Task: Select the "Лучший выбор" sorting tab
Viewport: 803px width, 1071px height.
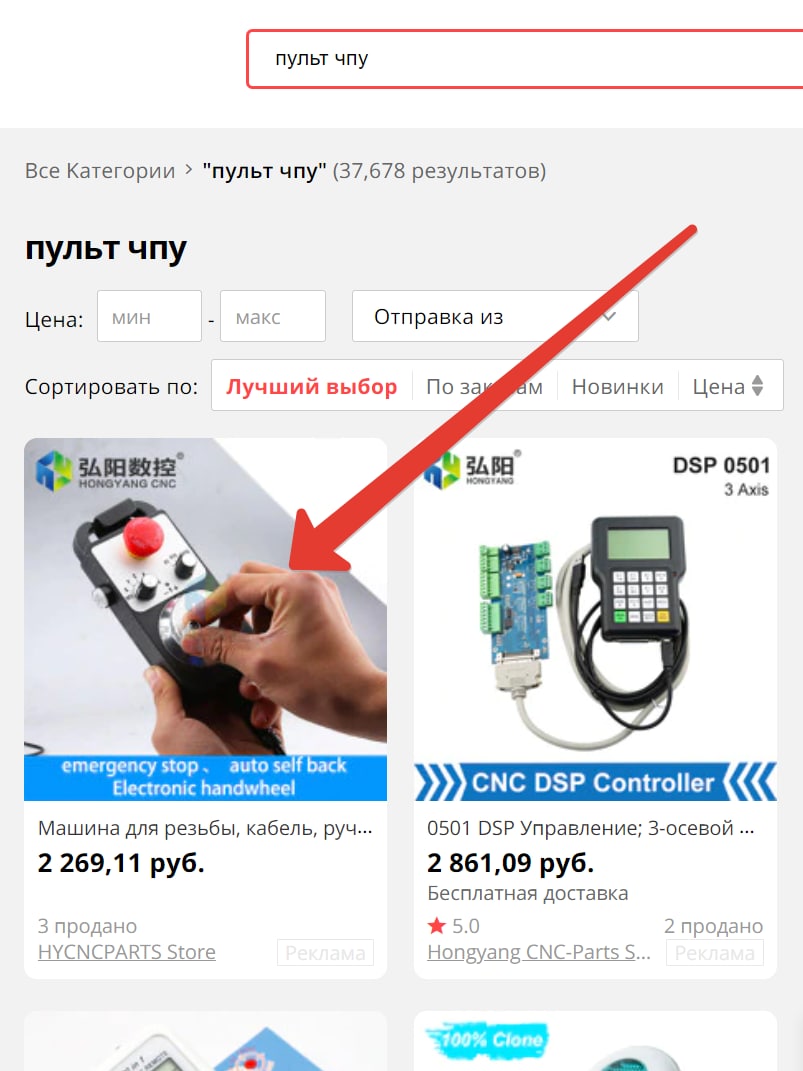Action: pos(311,387)
